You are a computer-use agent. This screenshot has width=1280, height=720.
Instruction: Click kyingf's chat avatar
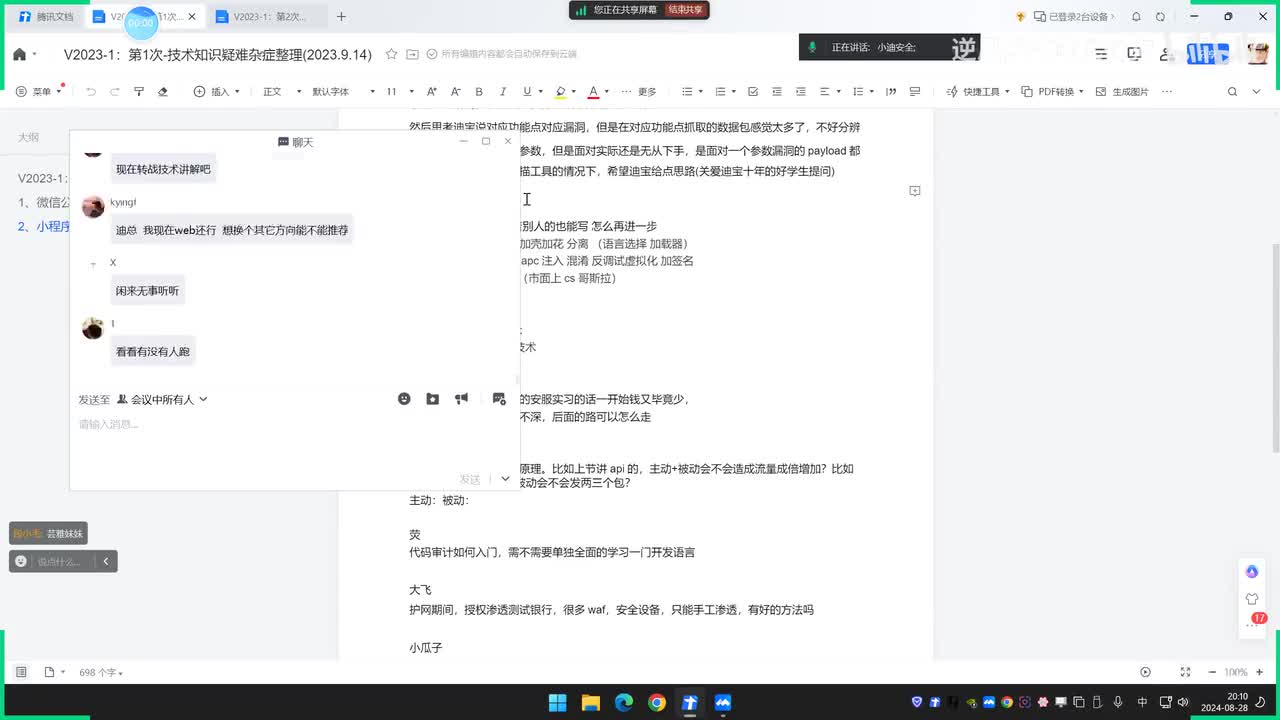(x=93, y=206)
